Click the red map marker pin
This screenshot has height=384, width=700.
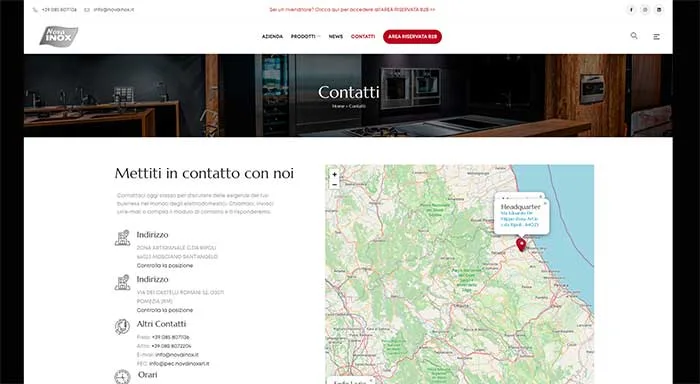tap(521, 244)
